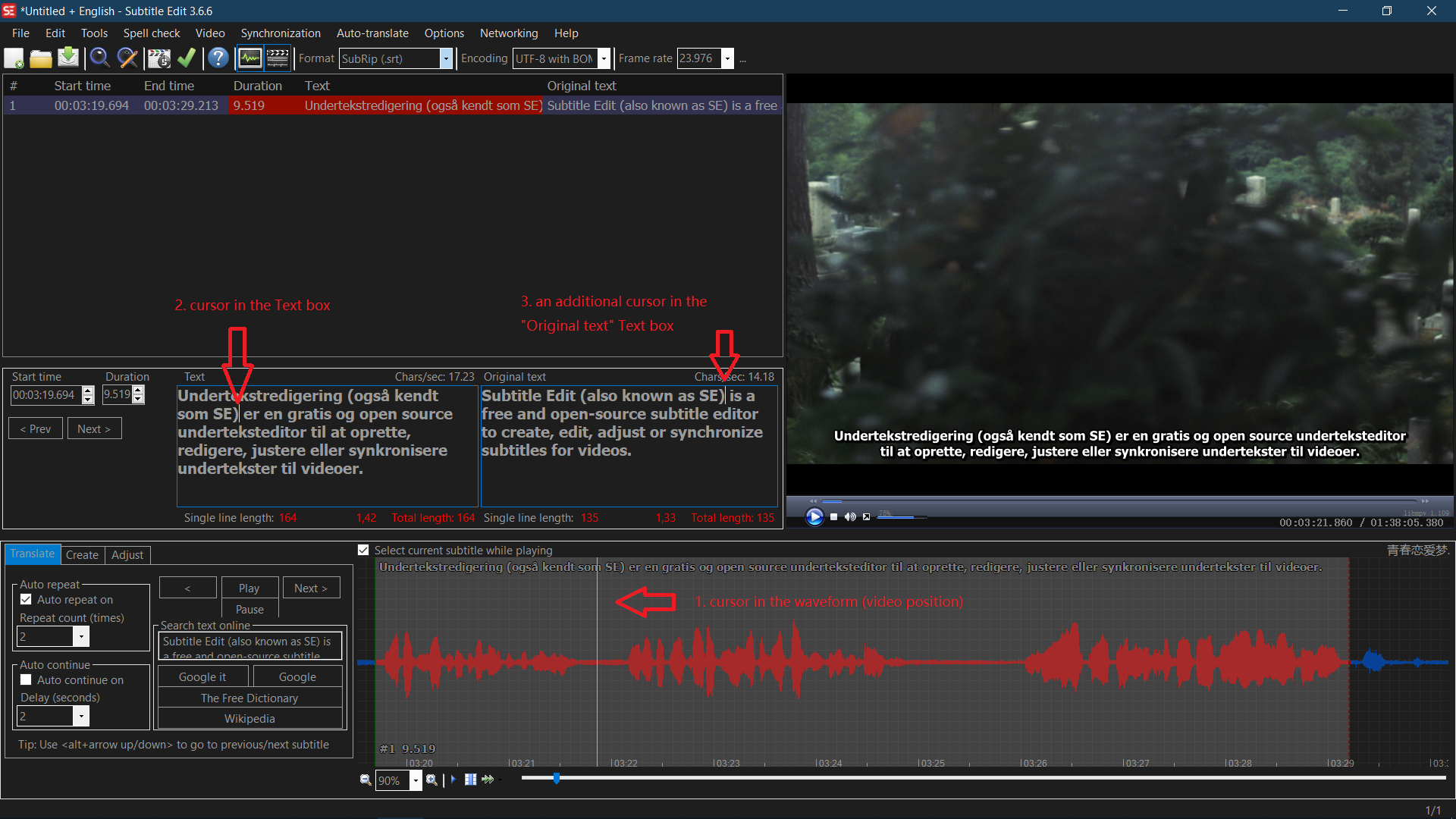Open the Encoding dropdown
Image resolution: width=1456 pixels, height=819 pixels.
[603, 58]
